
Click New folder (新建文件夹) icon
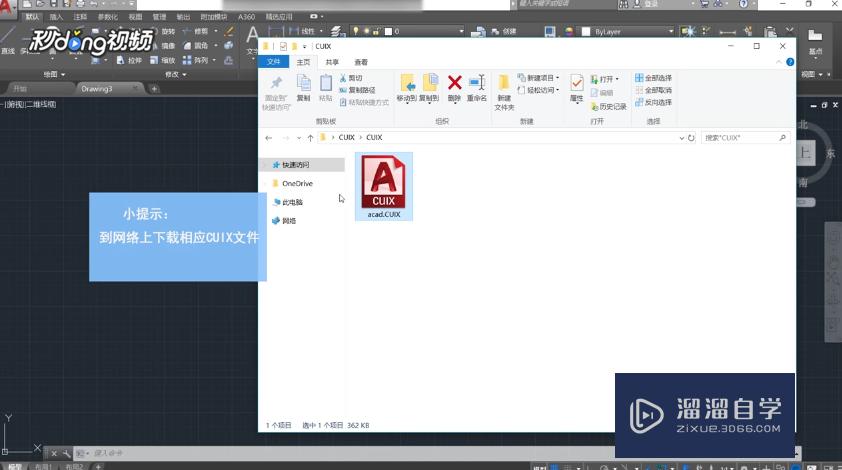[x=504, y=83]
